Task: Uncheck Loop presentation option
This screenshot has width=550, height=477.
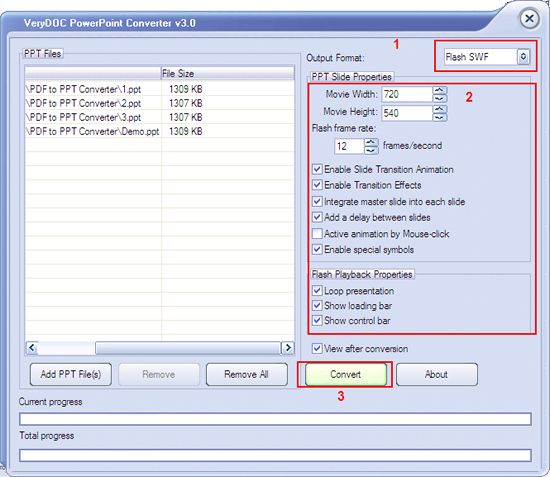Action: point(317,291)
